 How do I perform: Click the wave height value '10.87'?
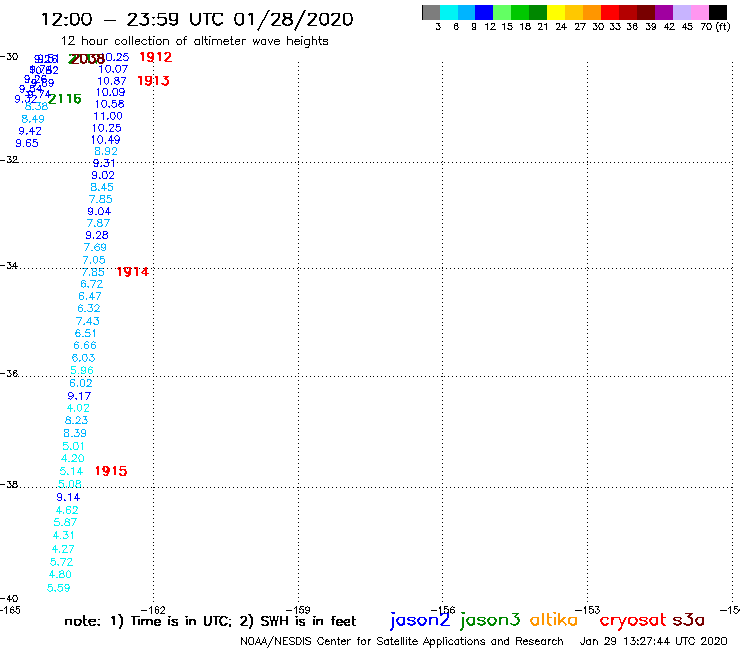112,81
